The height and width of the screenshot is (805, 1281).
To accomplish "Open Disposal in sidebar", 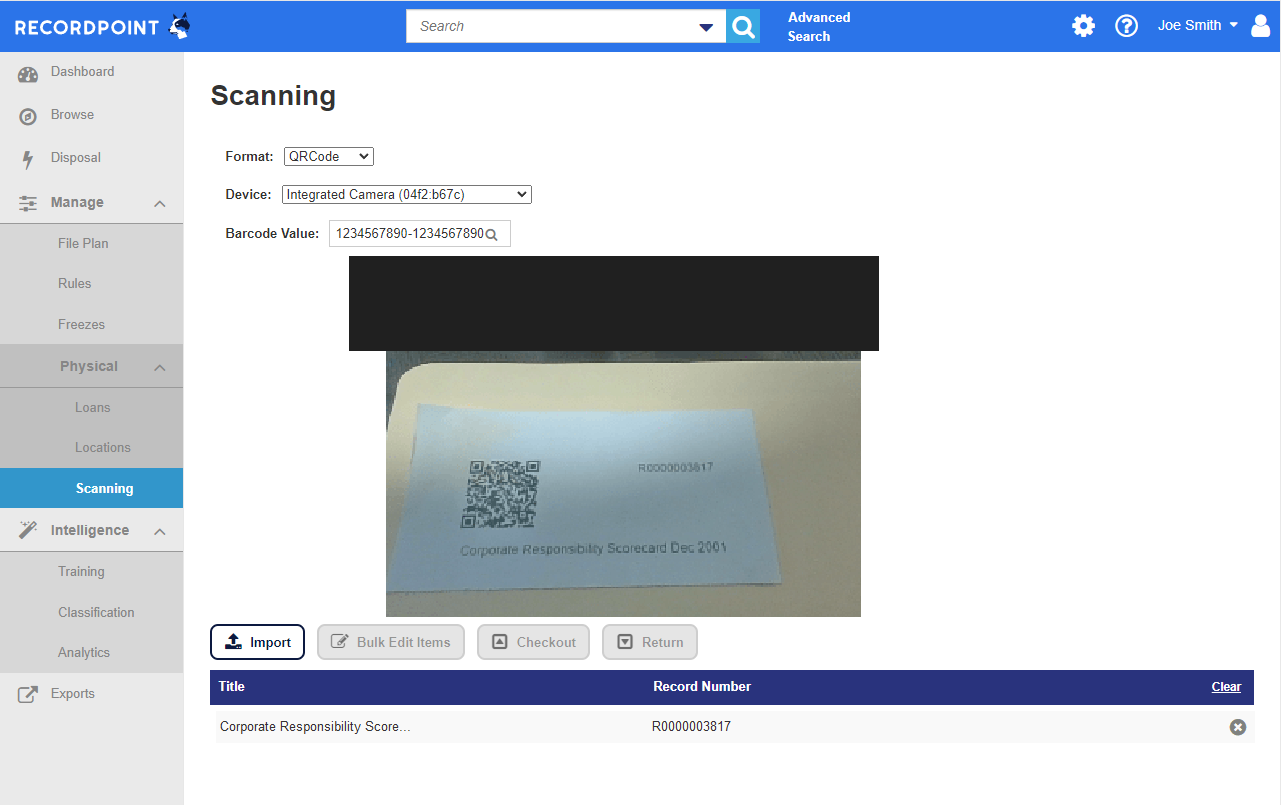I will click(x=76, y=158).
